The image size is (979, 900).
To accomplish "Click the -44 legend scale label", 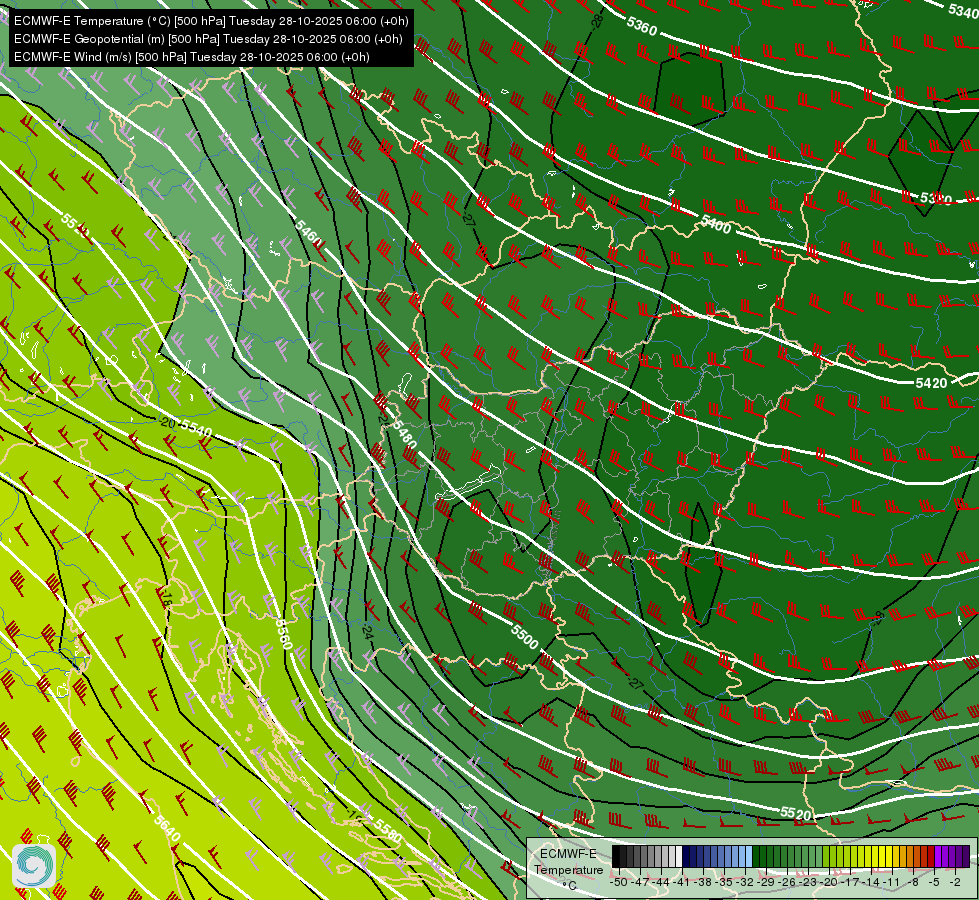I will (661, 883).
